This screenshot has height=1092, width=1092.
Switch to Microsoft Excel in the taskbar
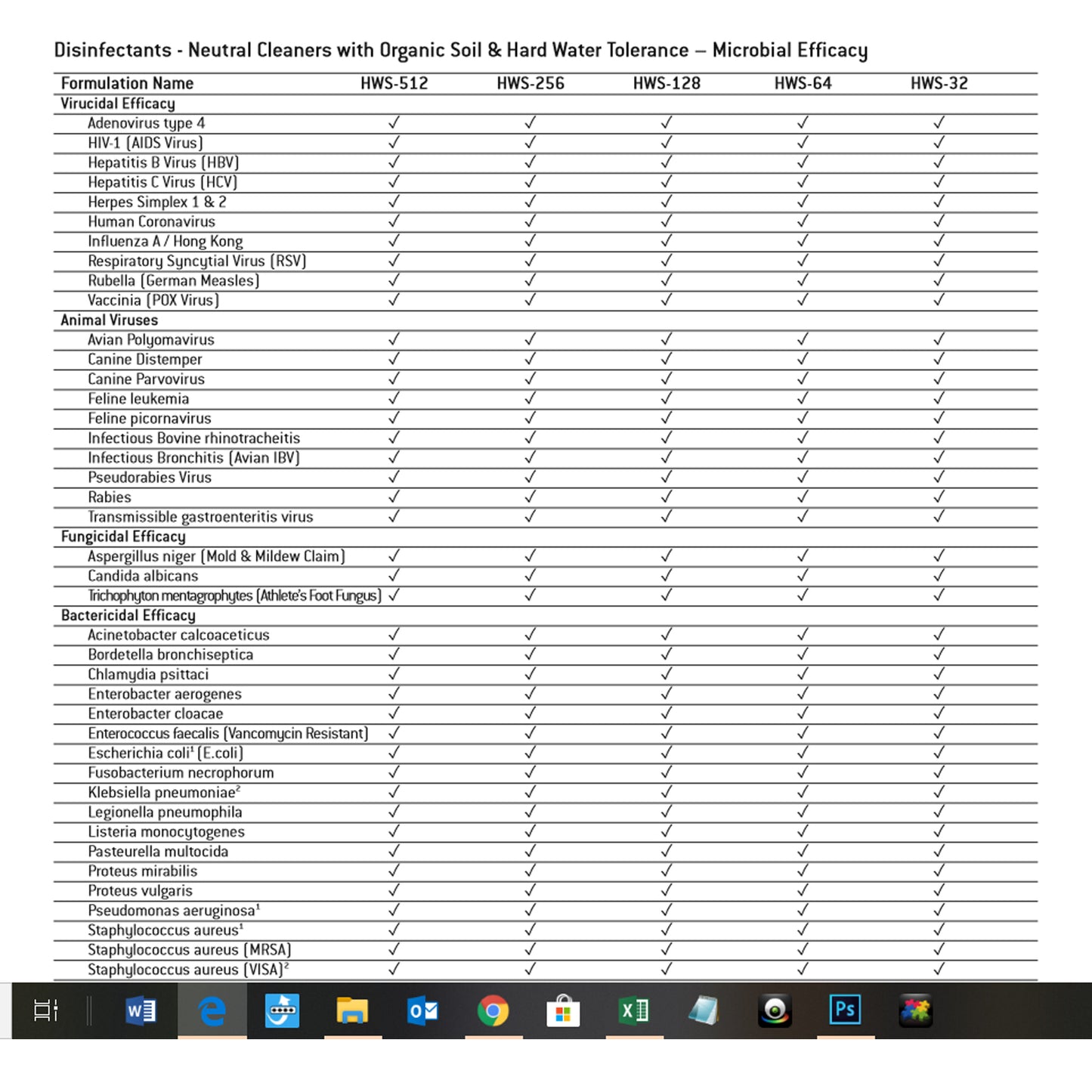point(634,1010)
